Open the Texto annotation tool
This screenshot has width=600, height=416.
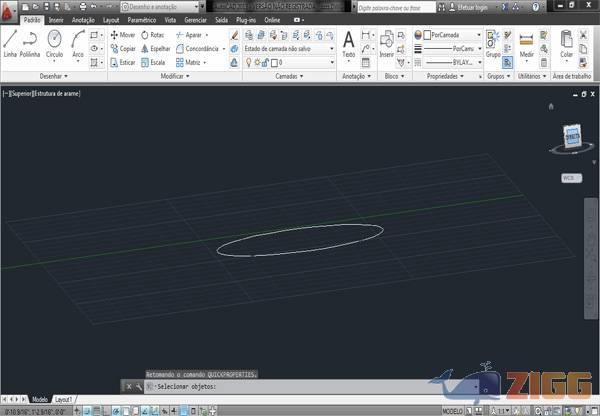pyautogui.click(x=348, y=44)
